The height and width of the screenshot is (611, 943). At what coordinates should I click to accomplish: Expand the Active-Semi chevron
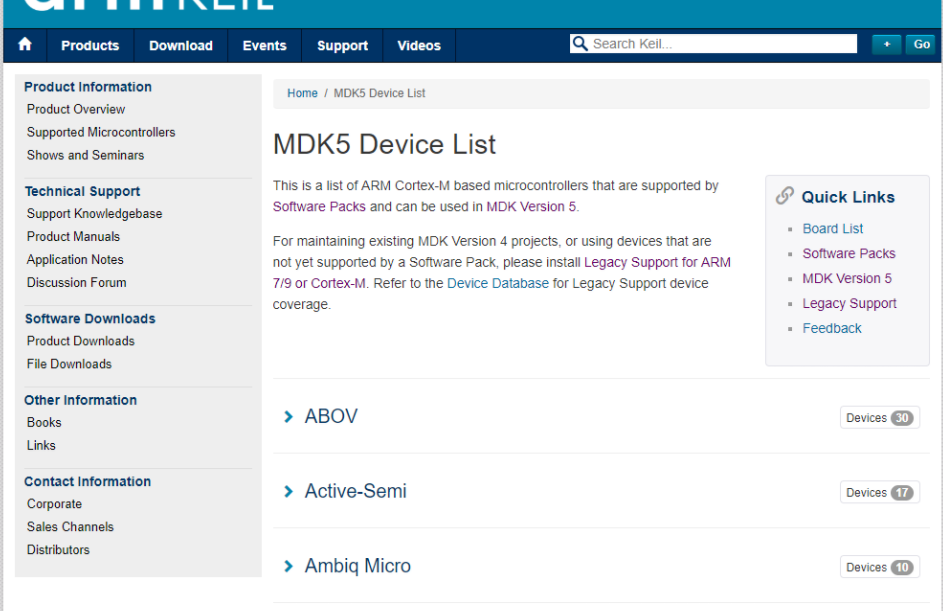289,491
